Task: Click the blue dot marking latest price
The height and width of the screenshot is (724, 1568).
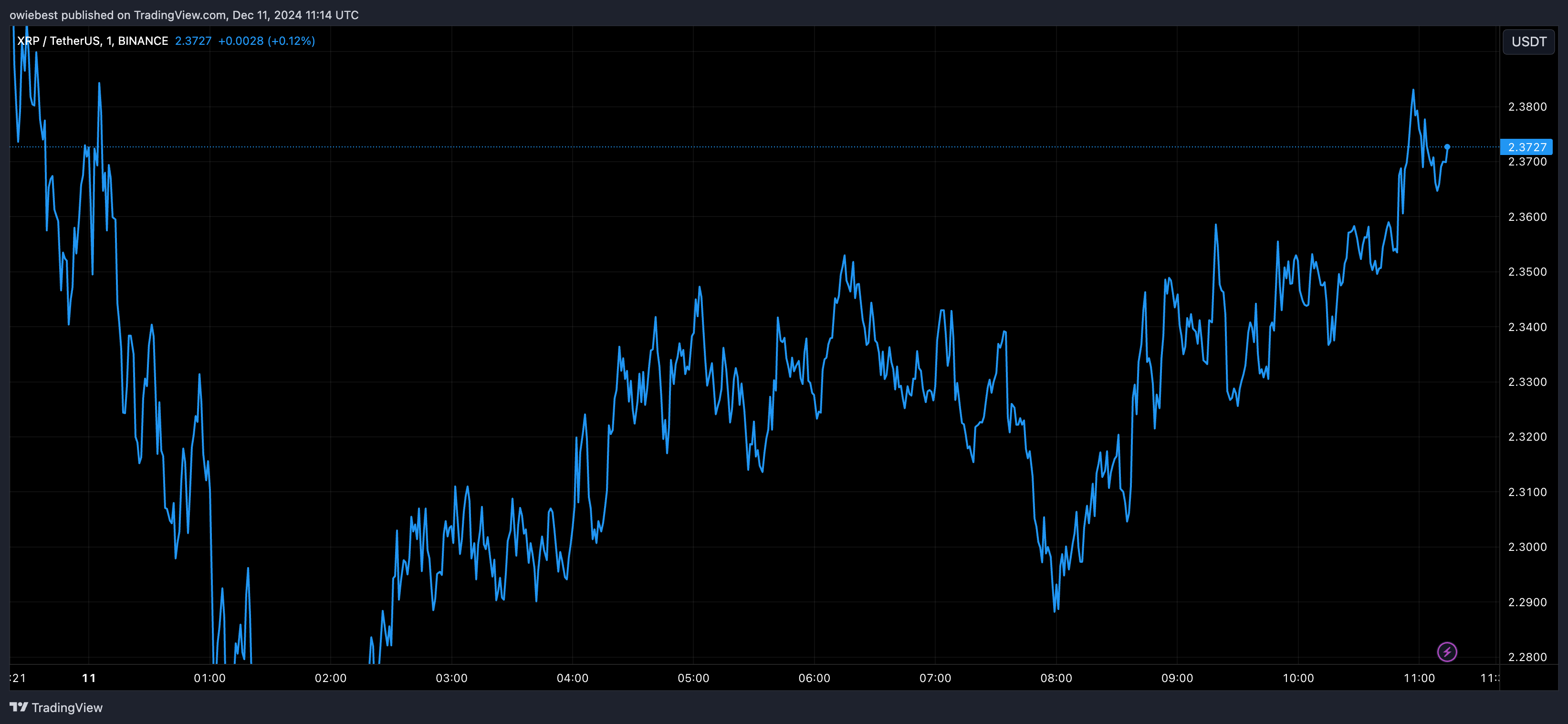Action: 1447,146
